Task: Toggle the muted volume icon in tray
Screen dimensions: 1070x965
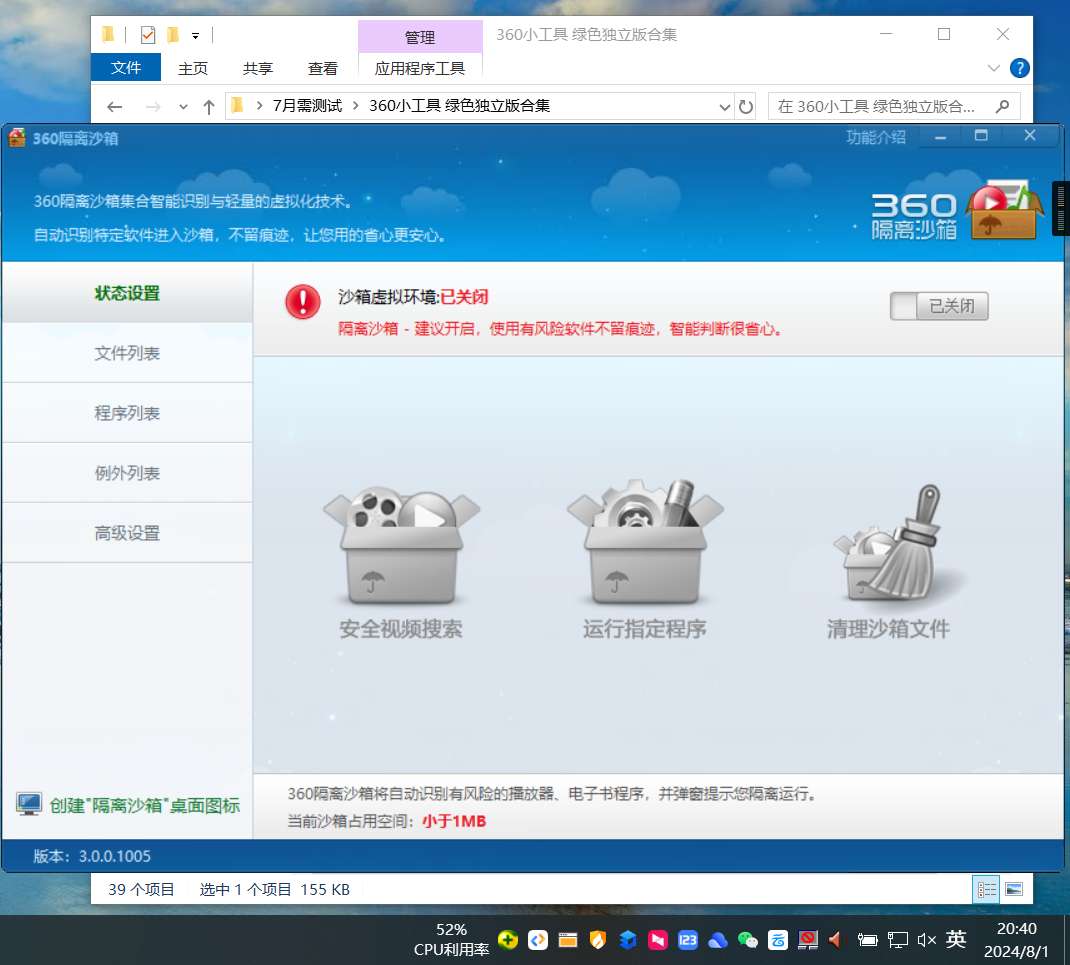Action: click(x=926, y=940)
